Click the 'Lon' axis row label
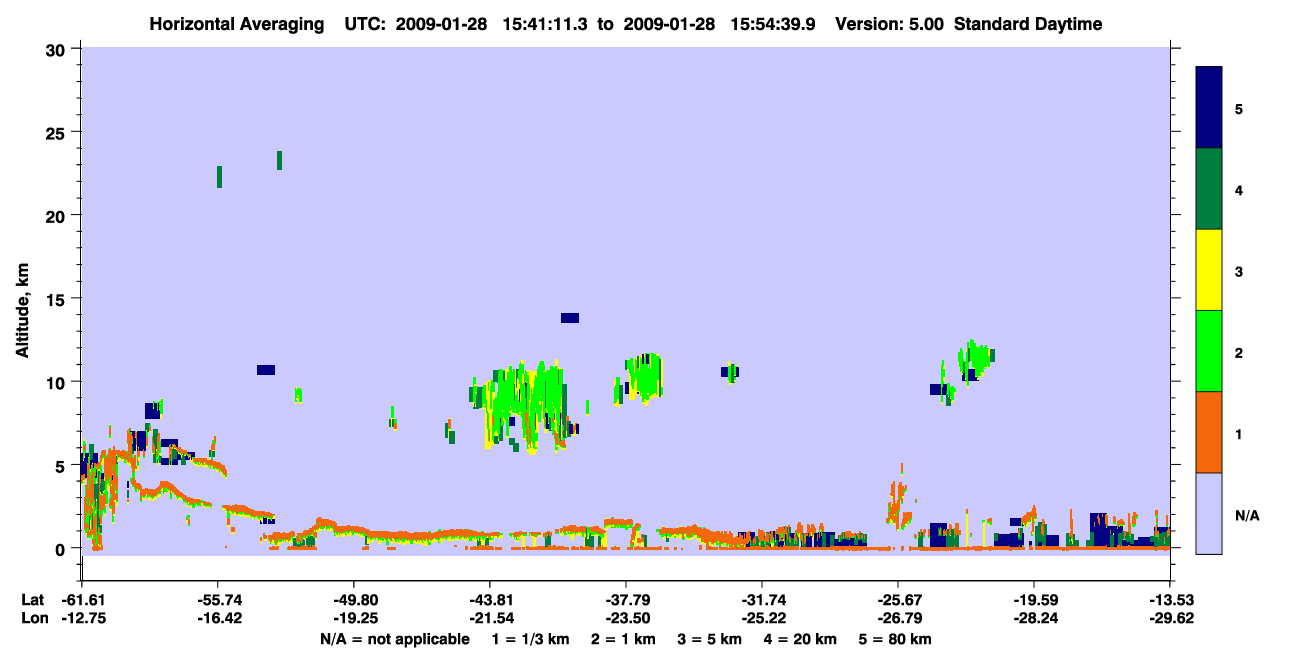Viewport: 1300px width, 667px height. pos(33,618)
